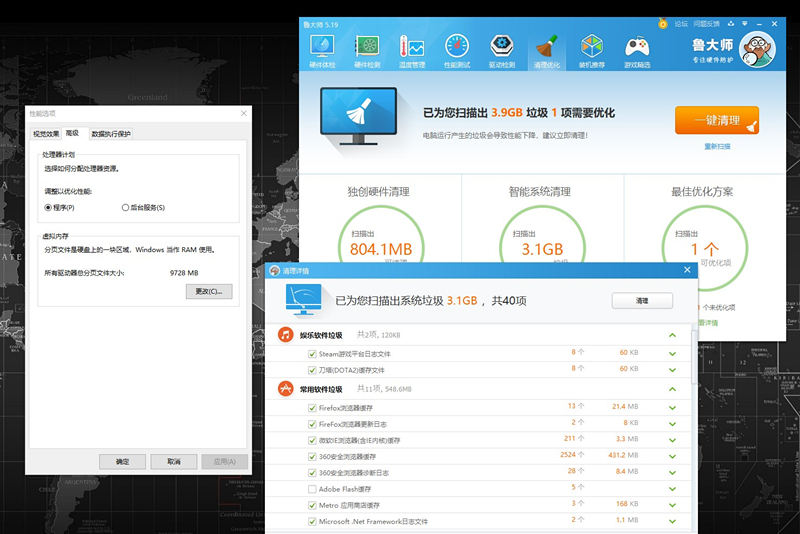Click the 1 个 optimization circle
Image resolution: width=800 pixels, height=534 pixels.
(705, 248)
